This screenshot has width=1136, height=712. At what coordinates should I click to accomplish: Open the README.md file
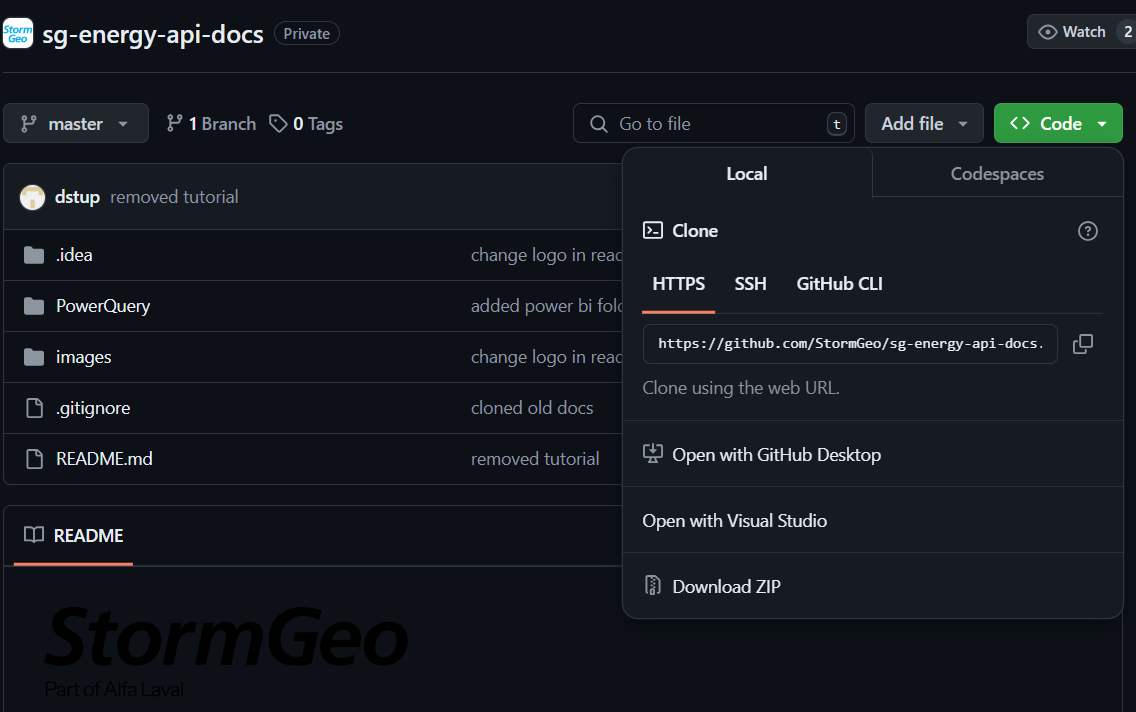104,459
